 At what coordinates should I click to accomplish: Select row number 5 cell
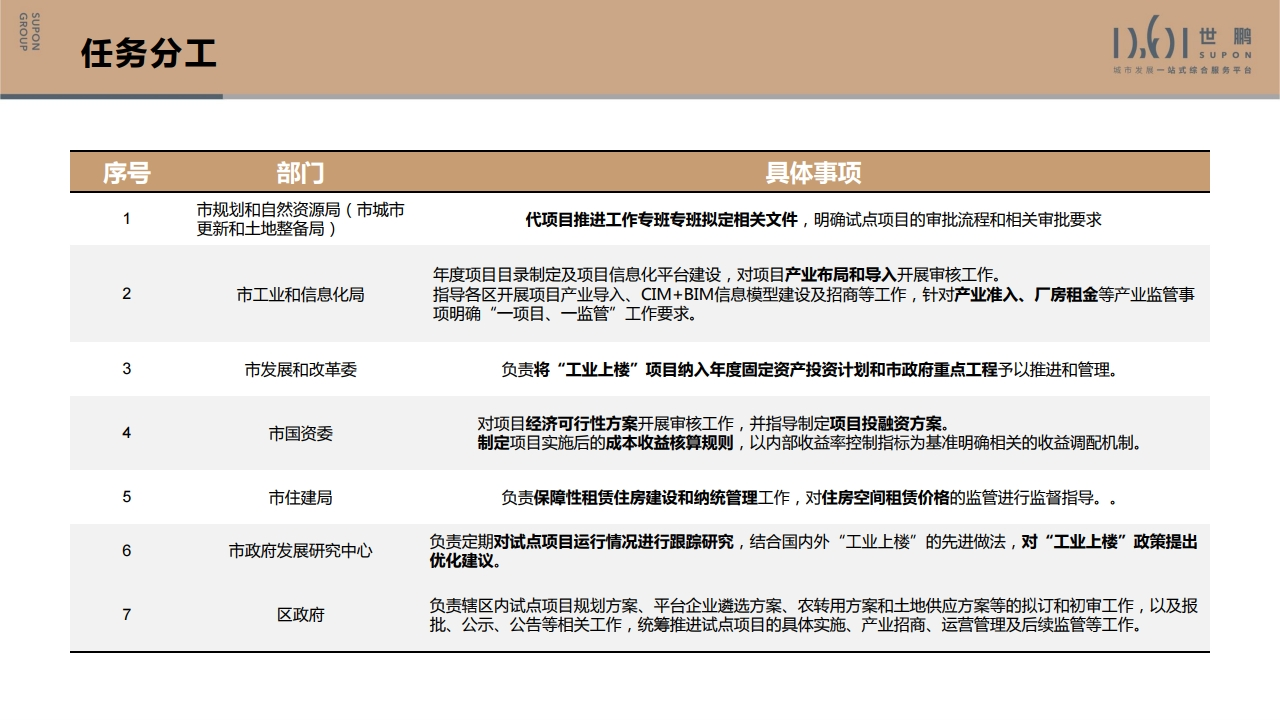pos(127,497)
